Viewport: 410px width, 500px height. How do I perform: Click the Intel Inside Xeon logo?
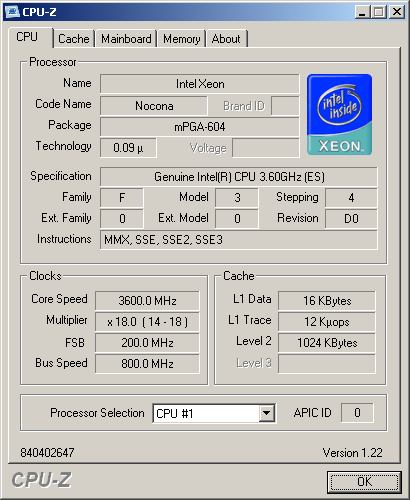[x=339, y=114]
